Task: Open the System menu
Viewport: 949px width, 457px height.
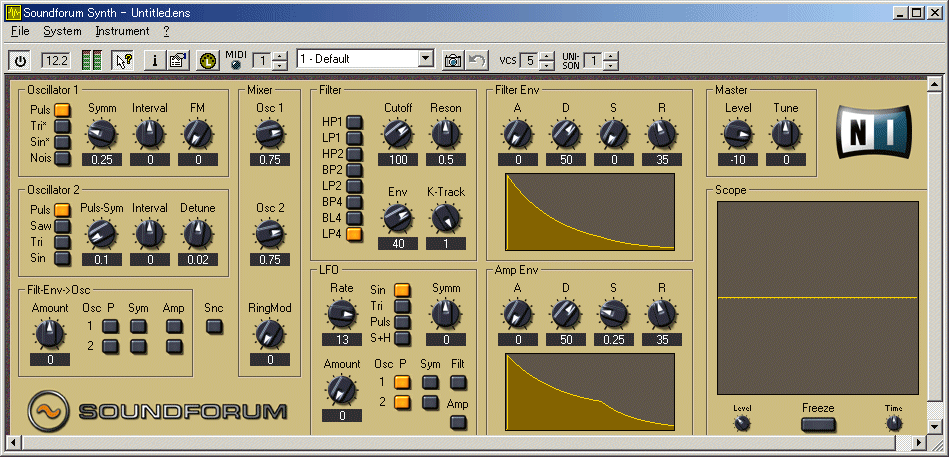Action: [x=62, y=31]
